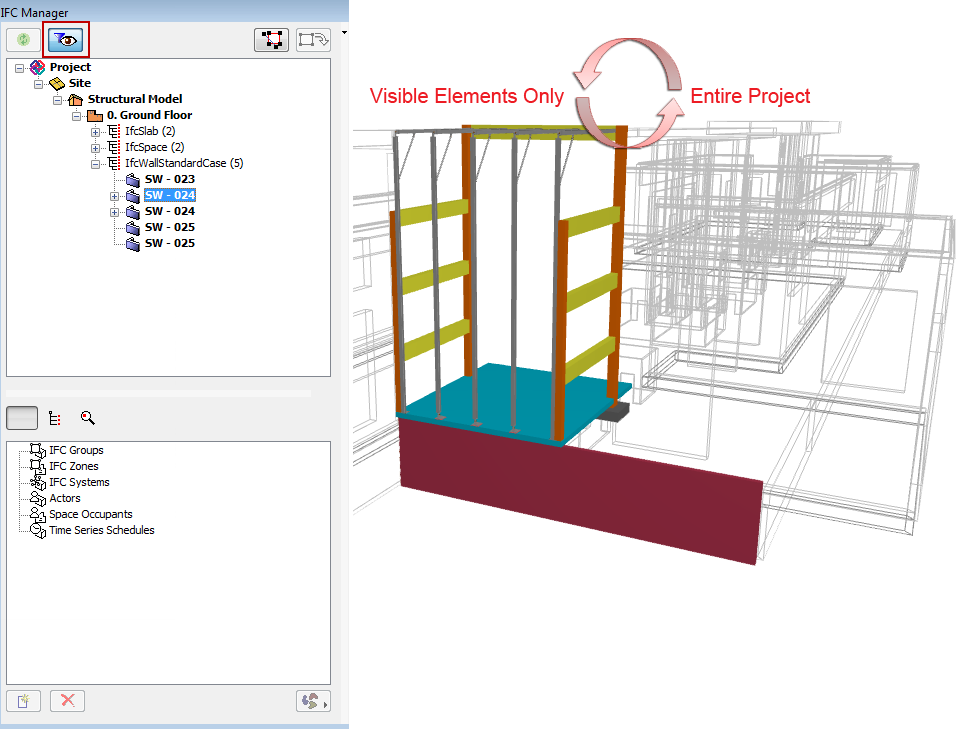The image size is (967, 736).
Task: Expand the IfcSpace (2) group
Action: point(95,148)
